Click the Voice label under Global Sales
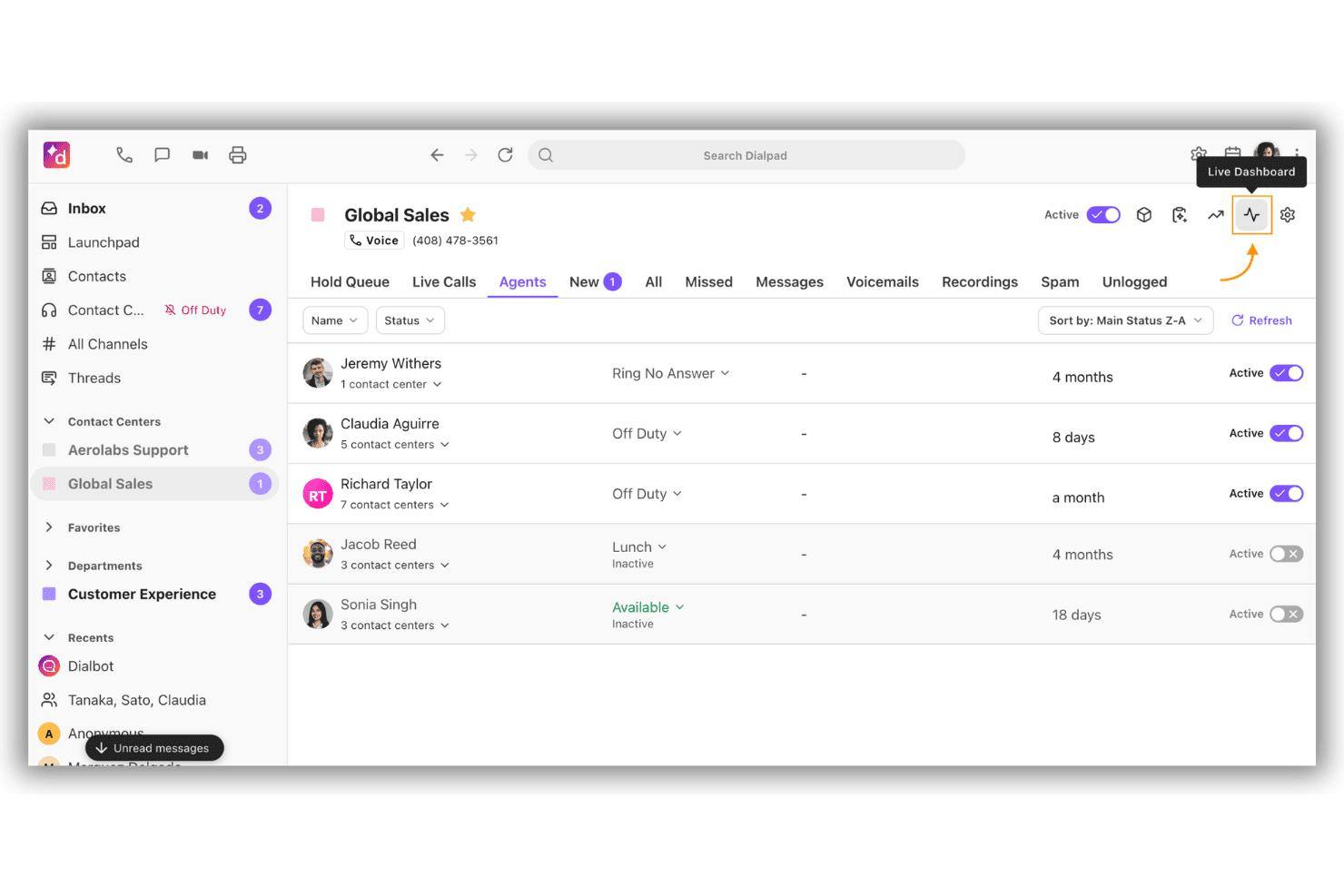 point(374,241)
